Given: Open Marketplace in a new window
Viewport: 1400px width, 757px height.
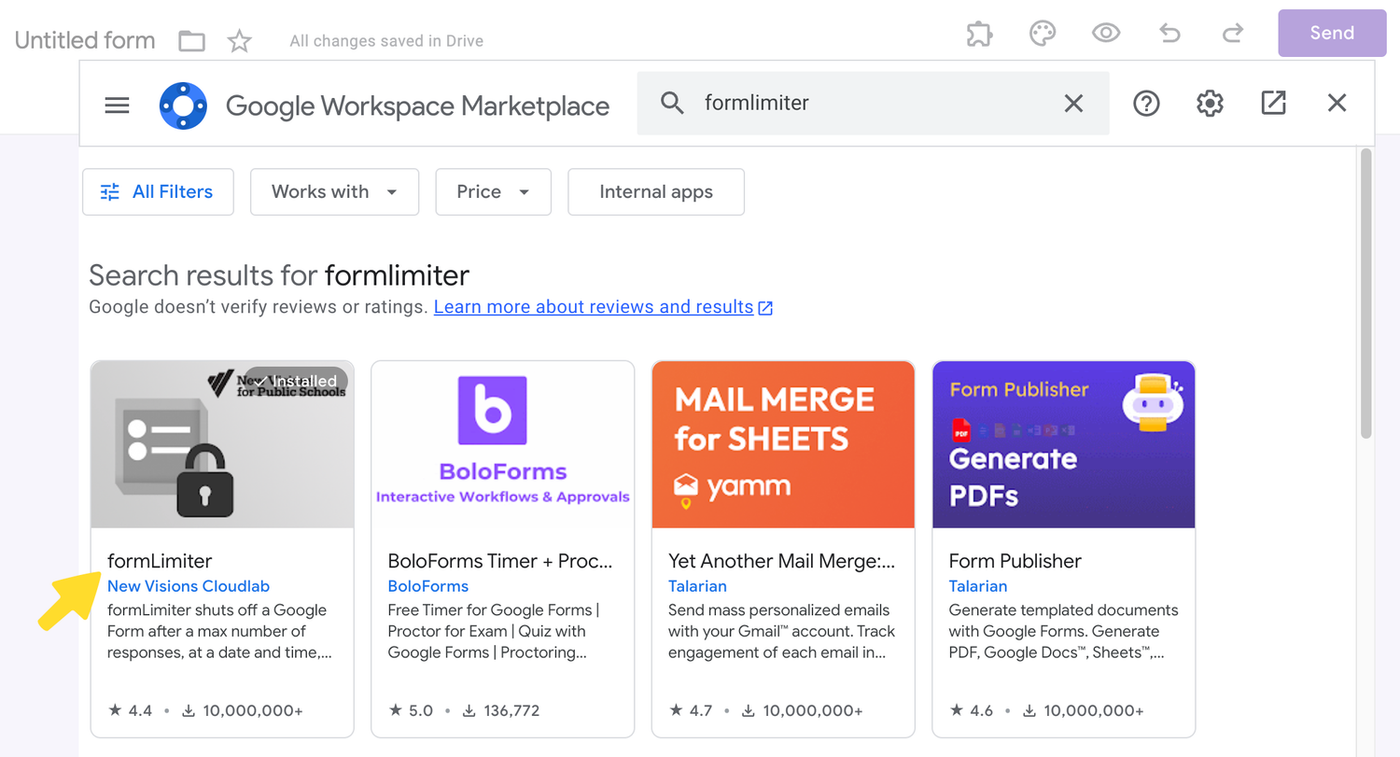Looking at the screenshot, I should pyautogui.click(x=1273, y=103).
